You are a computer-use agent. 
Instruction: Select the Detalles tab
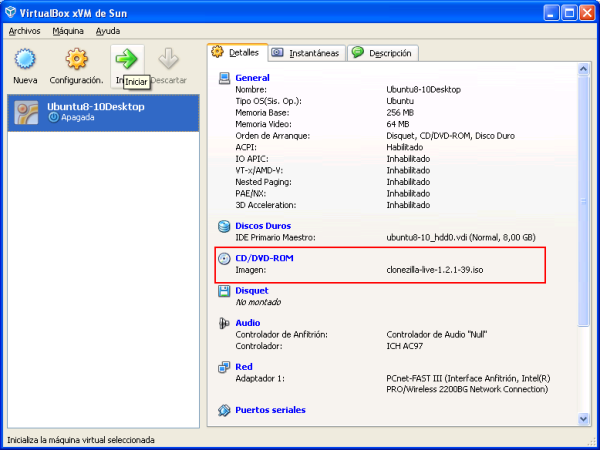click(236, 52)
